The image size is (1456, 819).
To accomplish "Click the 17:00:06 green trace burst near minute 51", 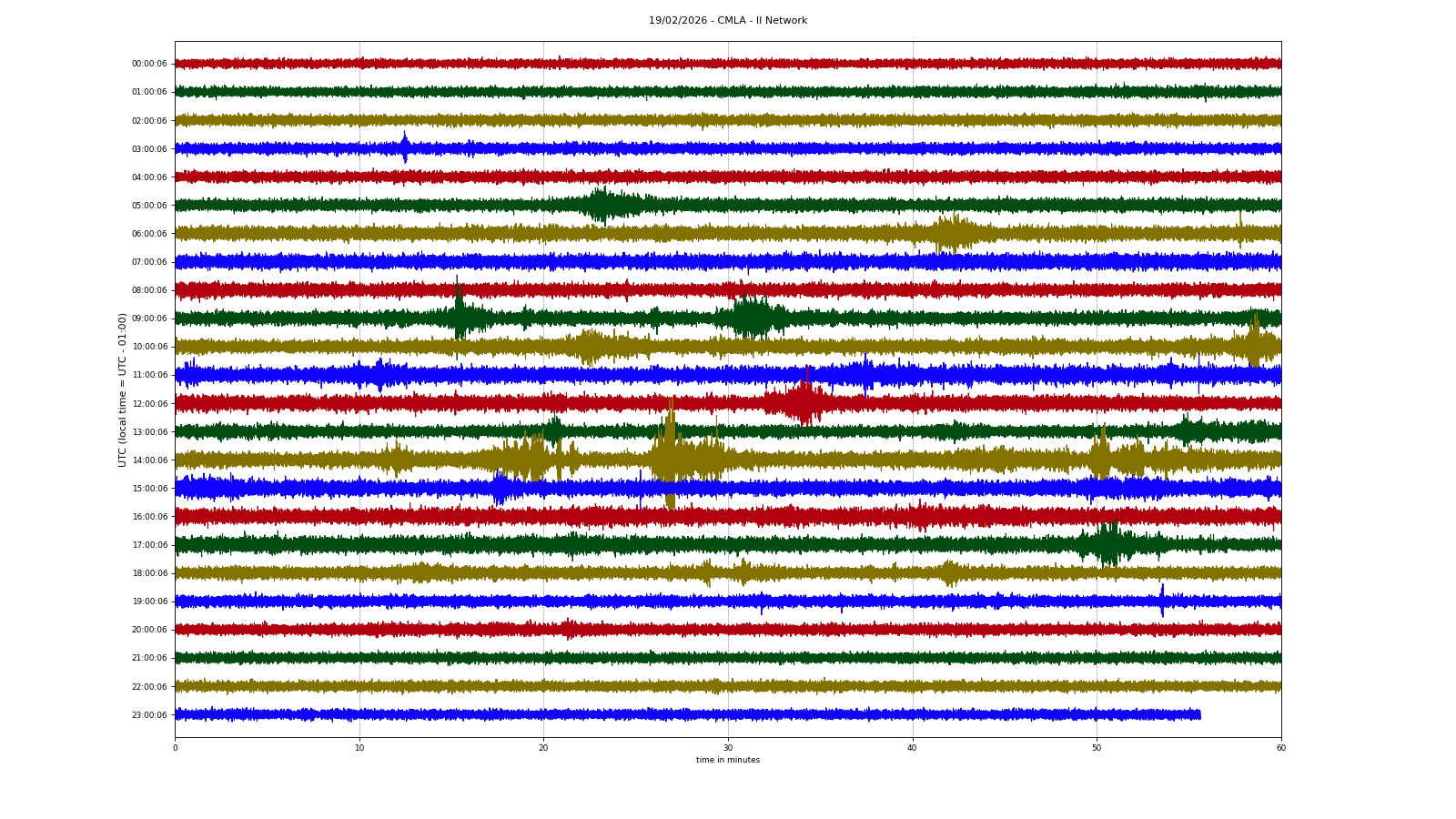I will (x=1108, y=544).
